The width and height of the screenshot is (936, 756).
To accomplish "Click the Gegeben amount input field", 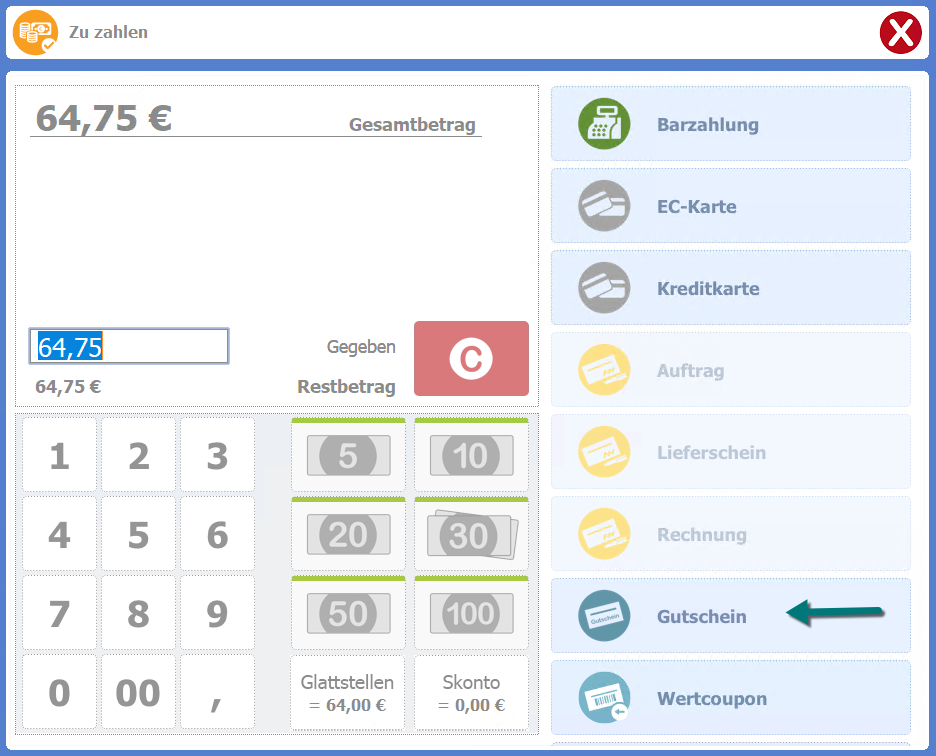I will [x=129, y=347].
